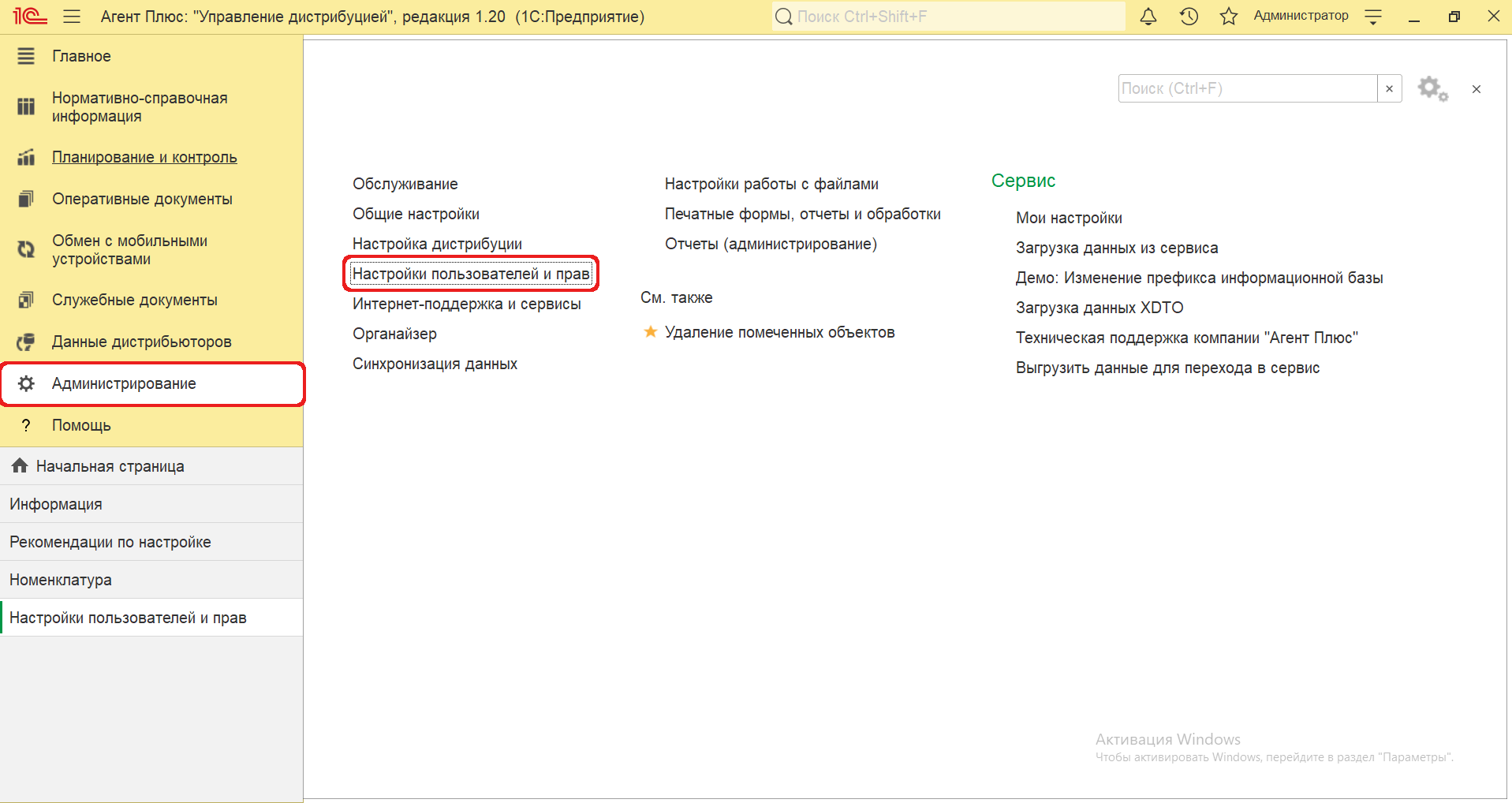Image resolution: width=1512 pixels, height=803 pixels.
Task: Open Обмен с мобильными устройствами section
Action: click(x=129, y=250)
